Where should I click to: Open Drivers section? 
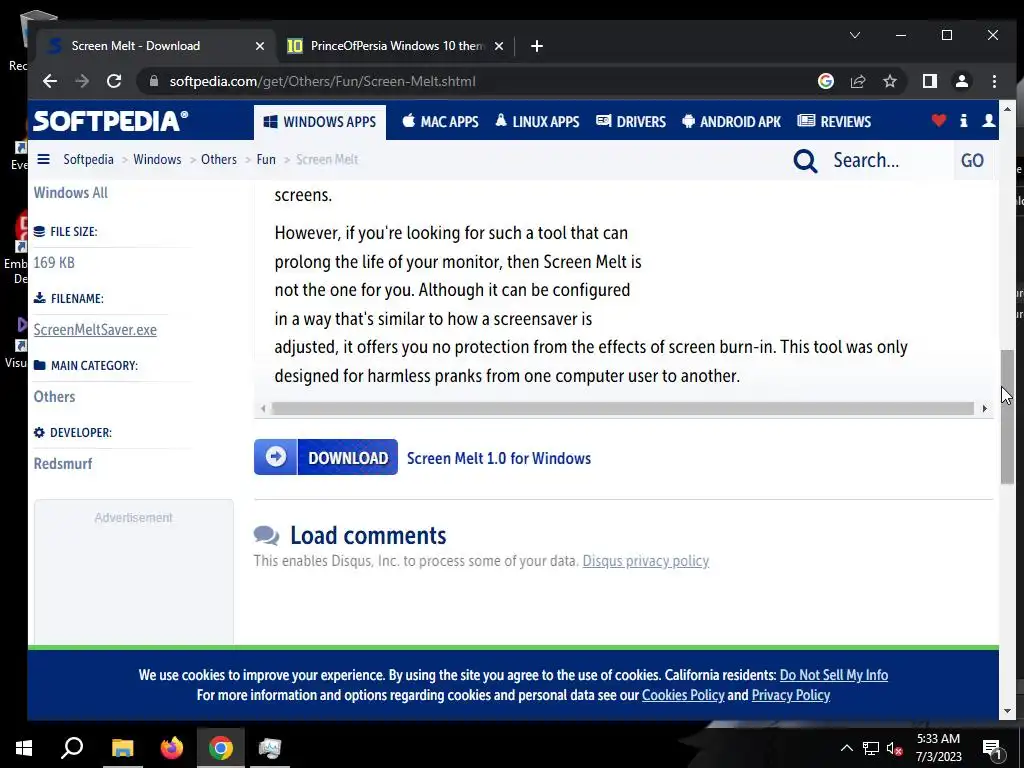click(x=631, y=122)
